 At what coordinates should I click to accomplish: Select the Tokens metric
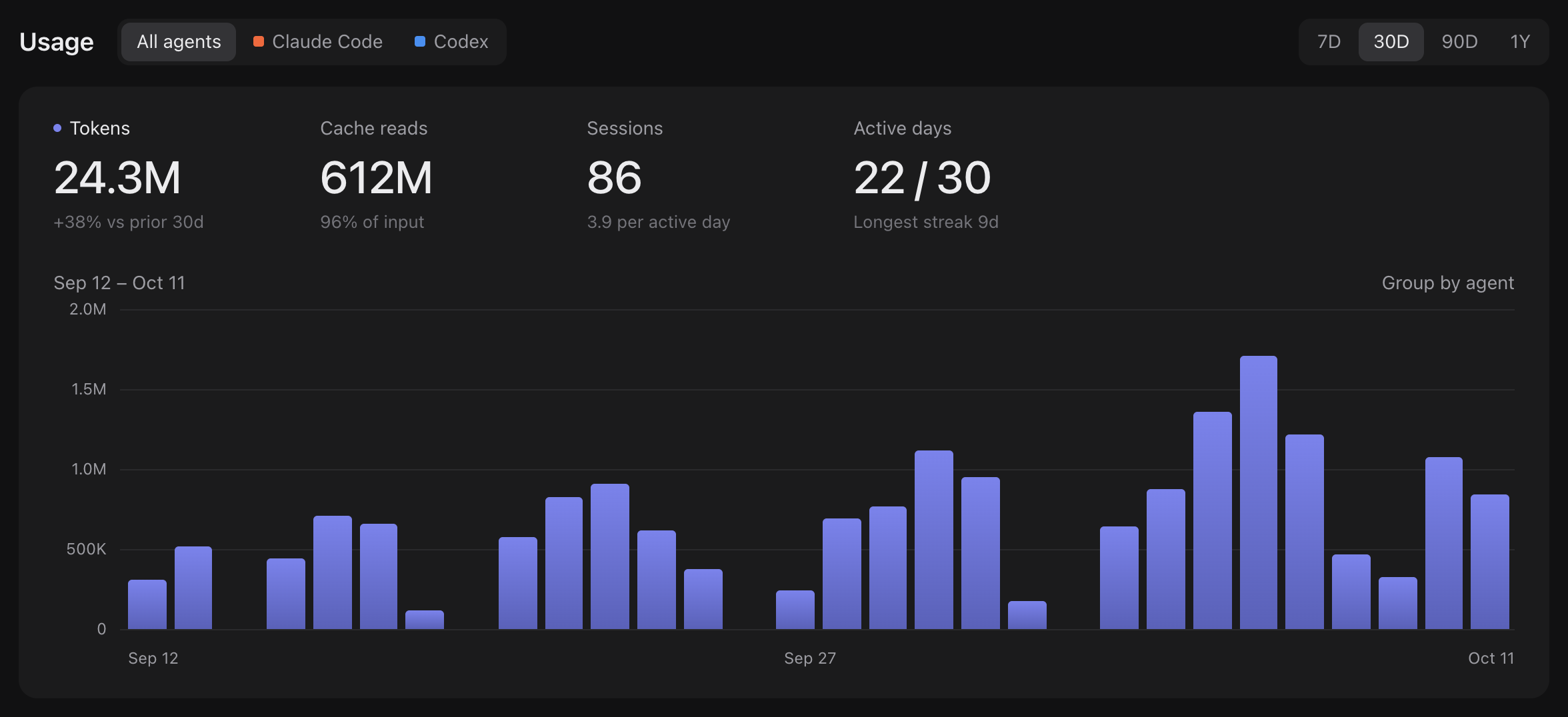(99, 128)
